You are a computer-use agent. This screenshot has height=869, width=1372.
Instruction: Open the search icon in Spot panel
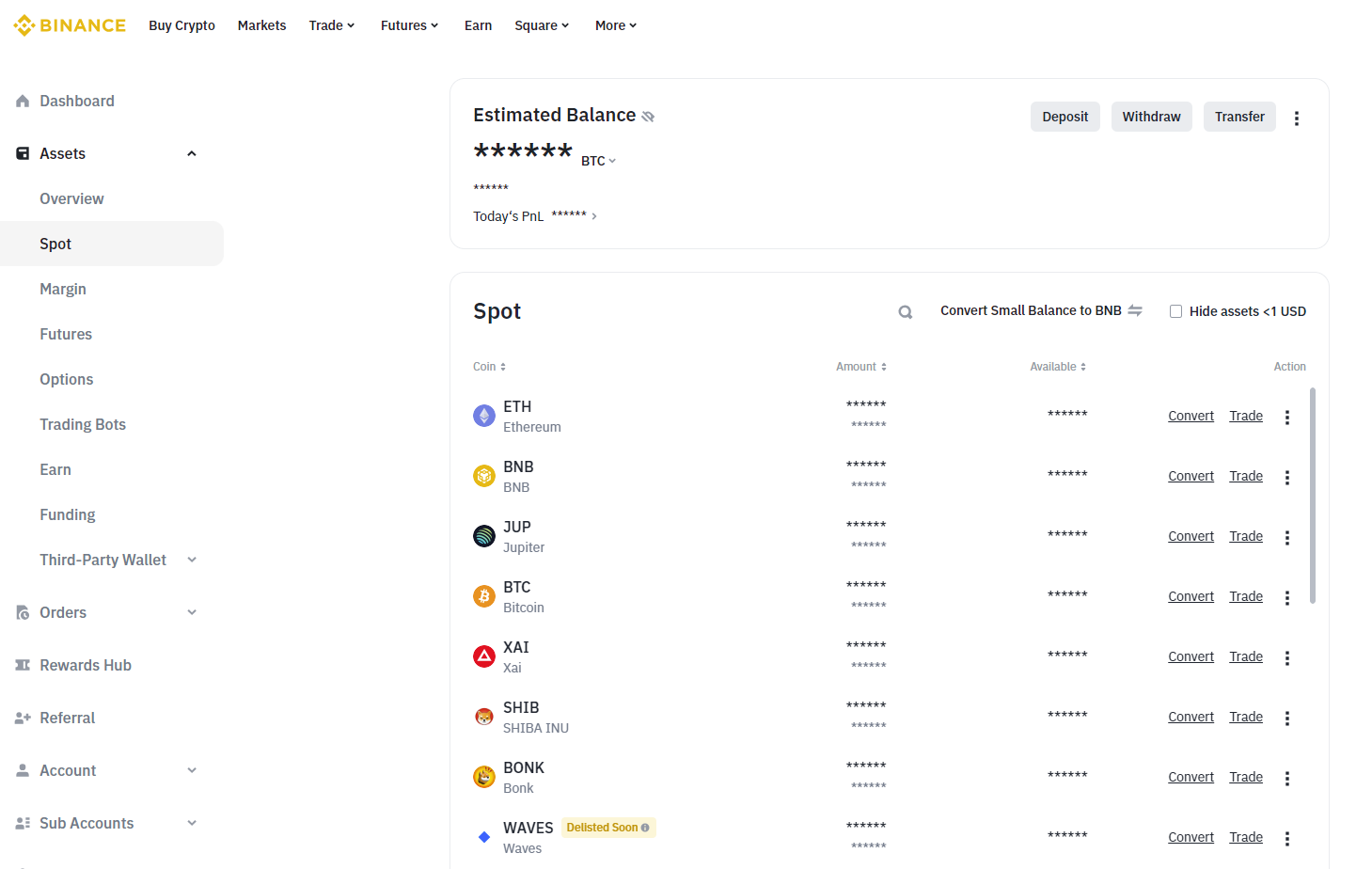(906, 312)
